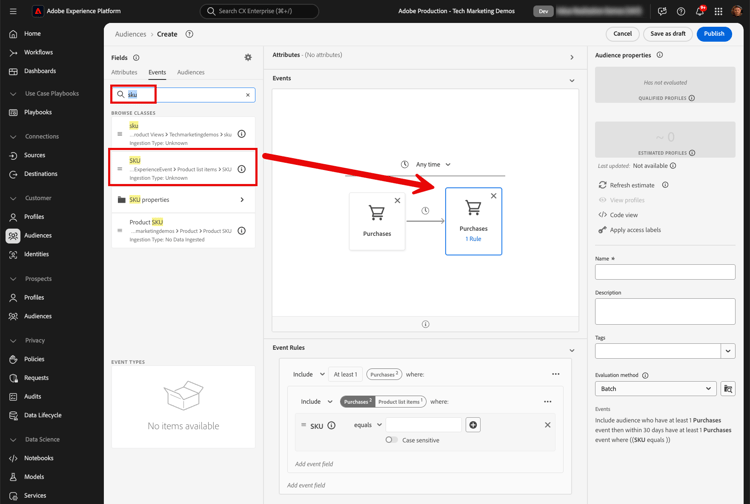Open the Tags dropdown arrow
The height and width of the screenshot is (504, 750).
point(728,351)
